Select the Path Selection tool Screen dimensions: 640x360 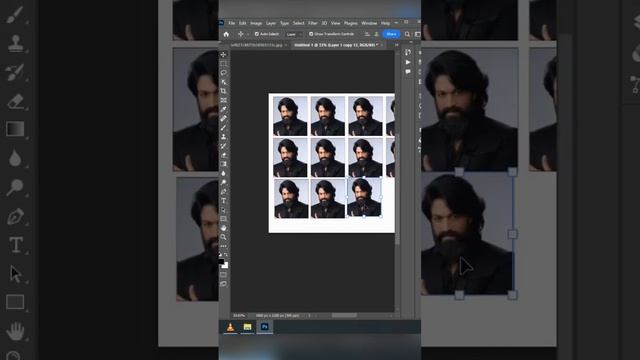click(x=223, y=210)
